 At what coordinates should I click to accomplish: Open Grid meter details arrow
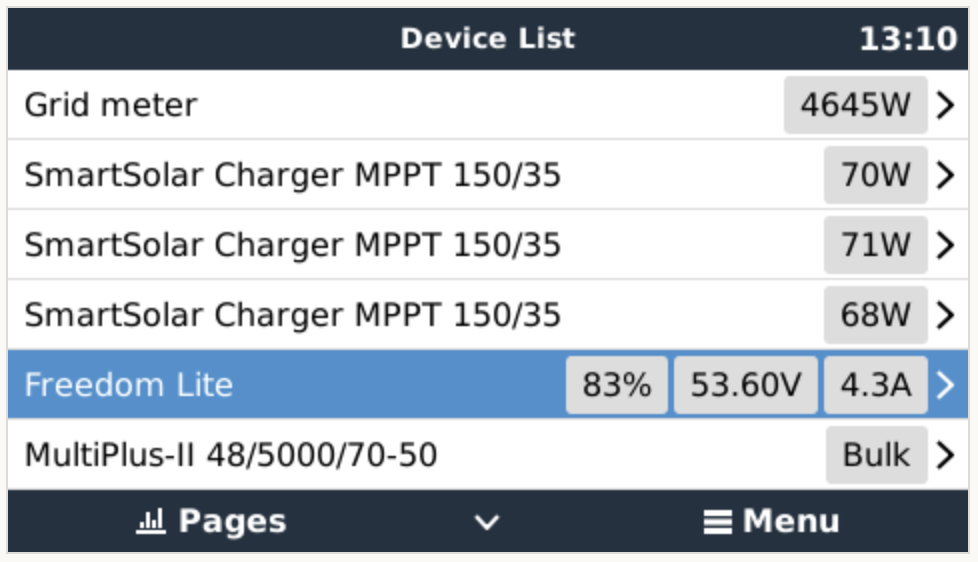pos(945,105)
